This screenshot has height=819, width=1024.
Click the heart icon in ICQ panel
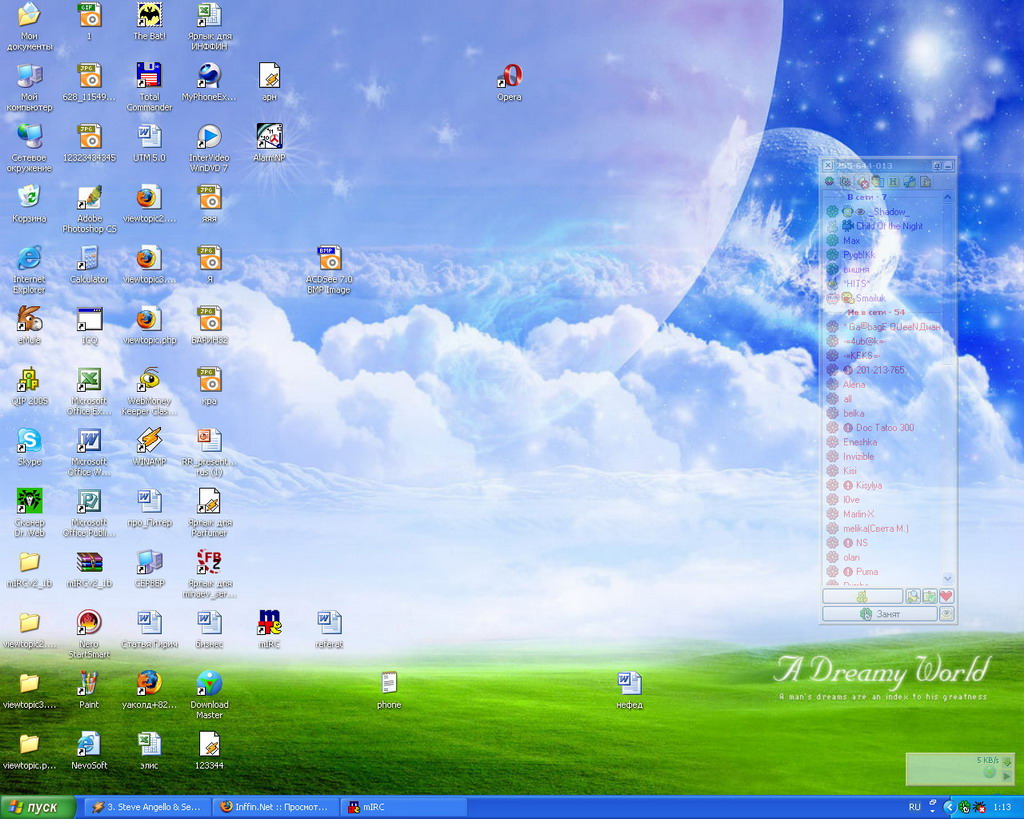946,596
